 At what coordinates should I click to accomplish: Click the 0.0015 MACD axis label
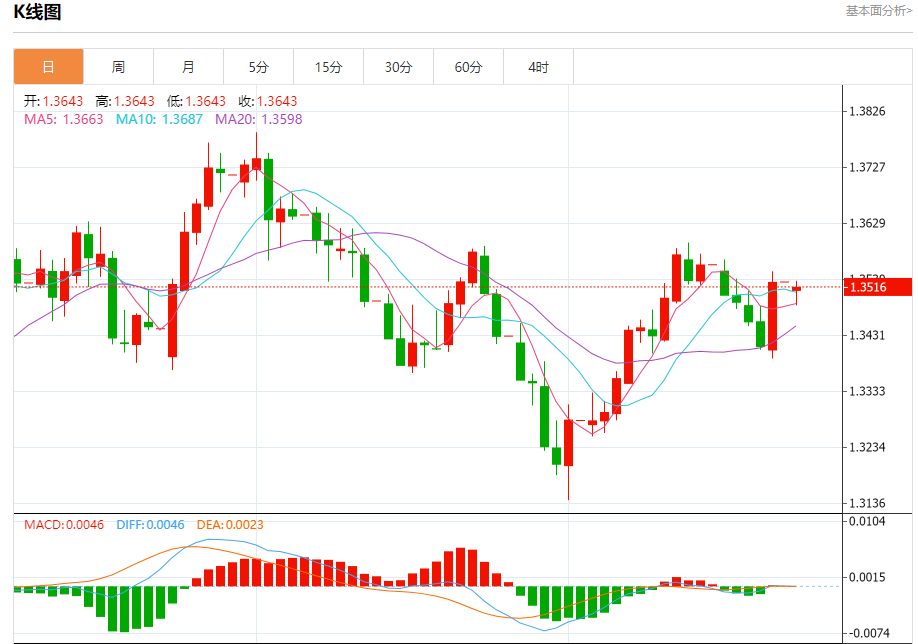867,577
